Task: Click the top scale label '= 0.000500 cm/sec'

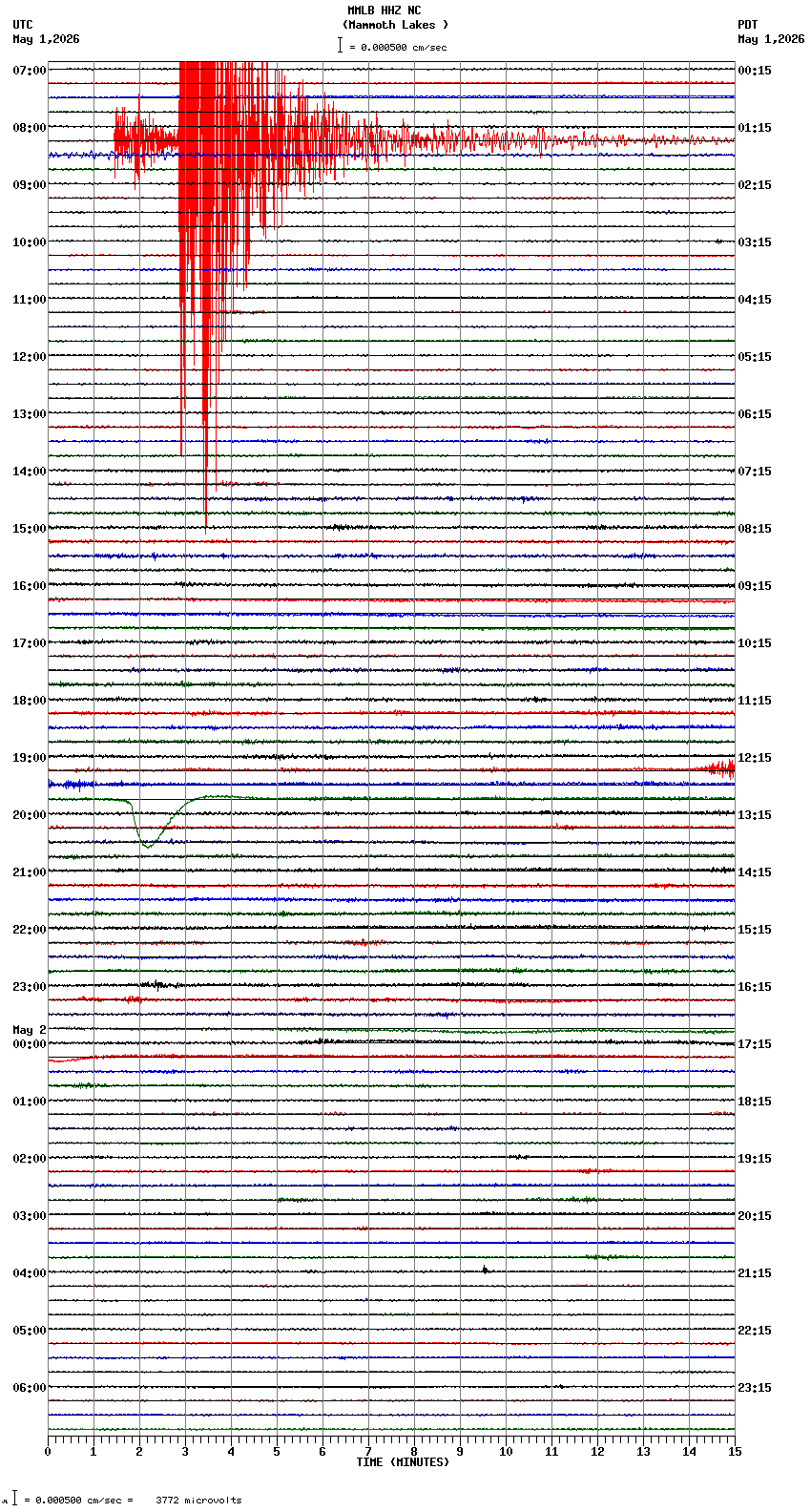Action: tap(398, 47)
